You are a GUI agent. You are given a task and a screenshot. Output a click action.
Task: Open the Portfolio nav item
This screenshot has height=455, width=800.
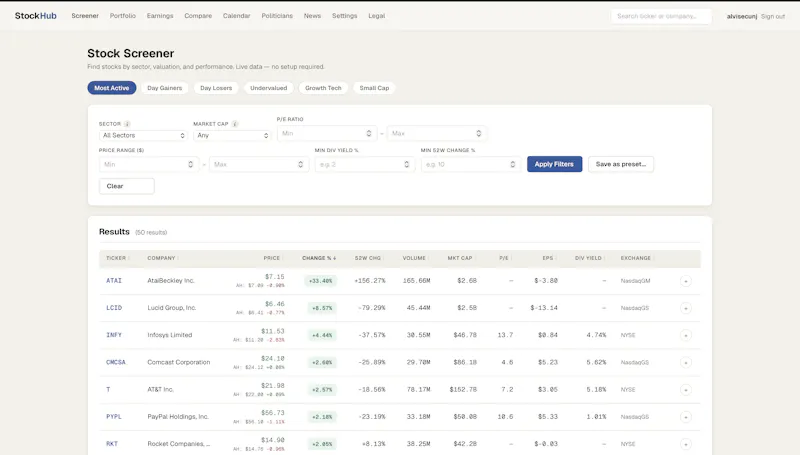pyautogui.click(x=123, y=16)
